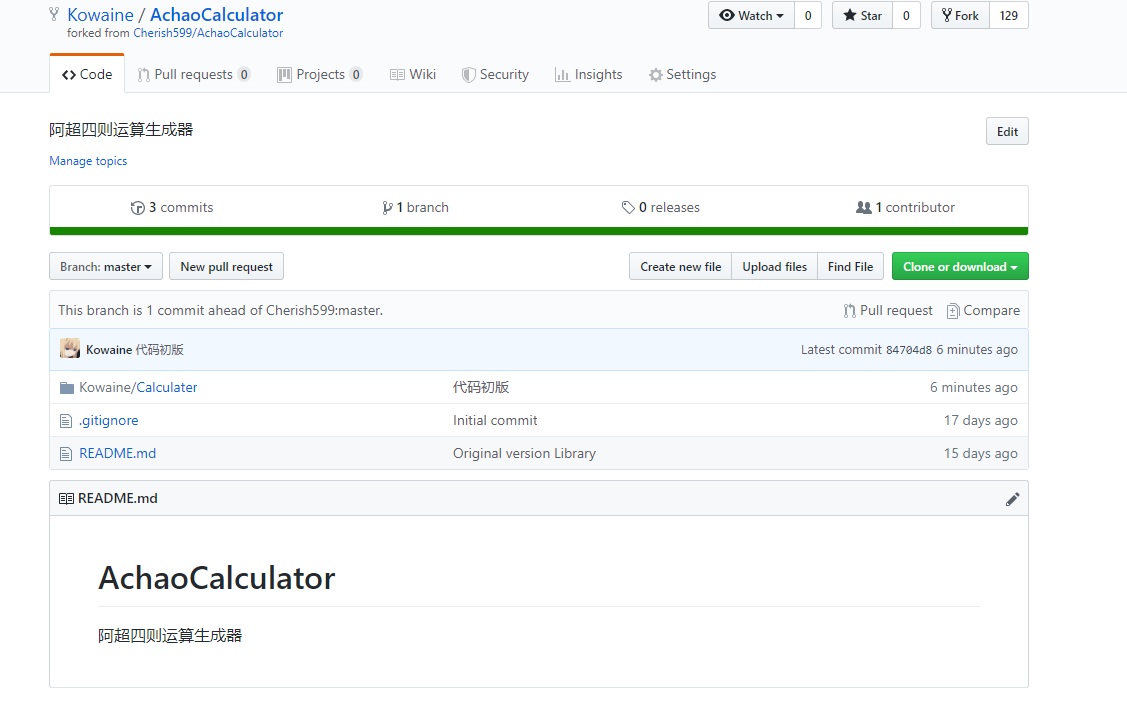Open the Projects tab
The width and height of the screenshot is (1127, 721).
click(320, 75)
